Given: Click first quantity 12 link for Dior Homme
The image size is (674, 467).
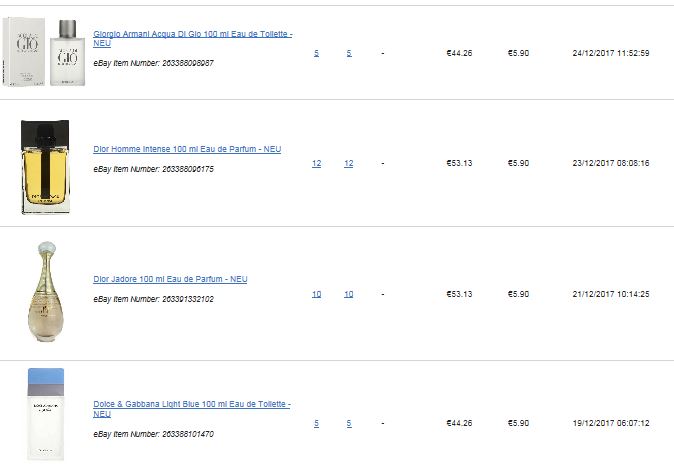Looking at the screenshot, I should click(x=316, y=163).
